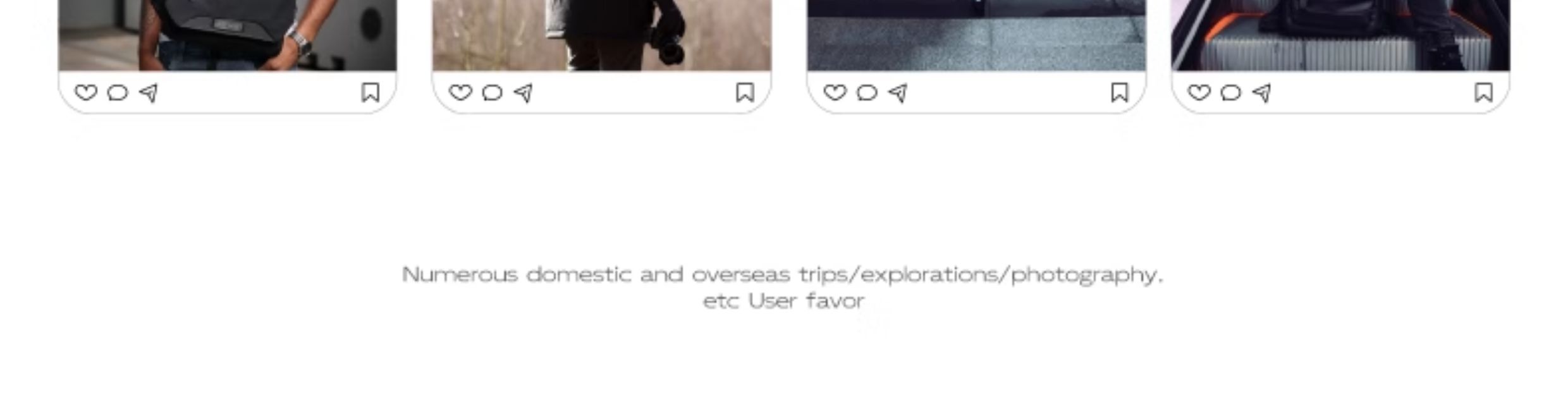Open the third post photo with pavement
This screenshot has height=402, width=1568.
coord(976,35)
